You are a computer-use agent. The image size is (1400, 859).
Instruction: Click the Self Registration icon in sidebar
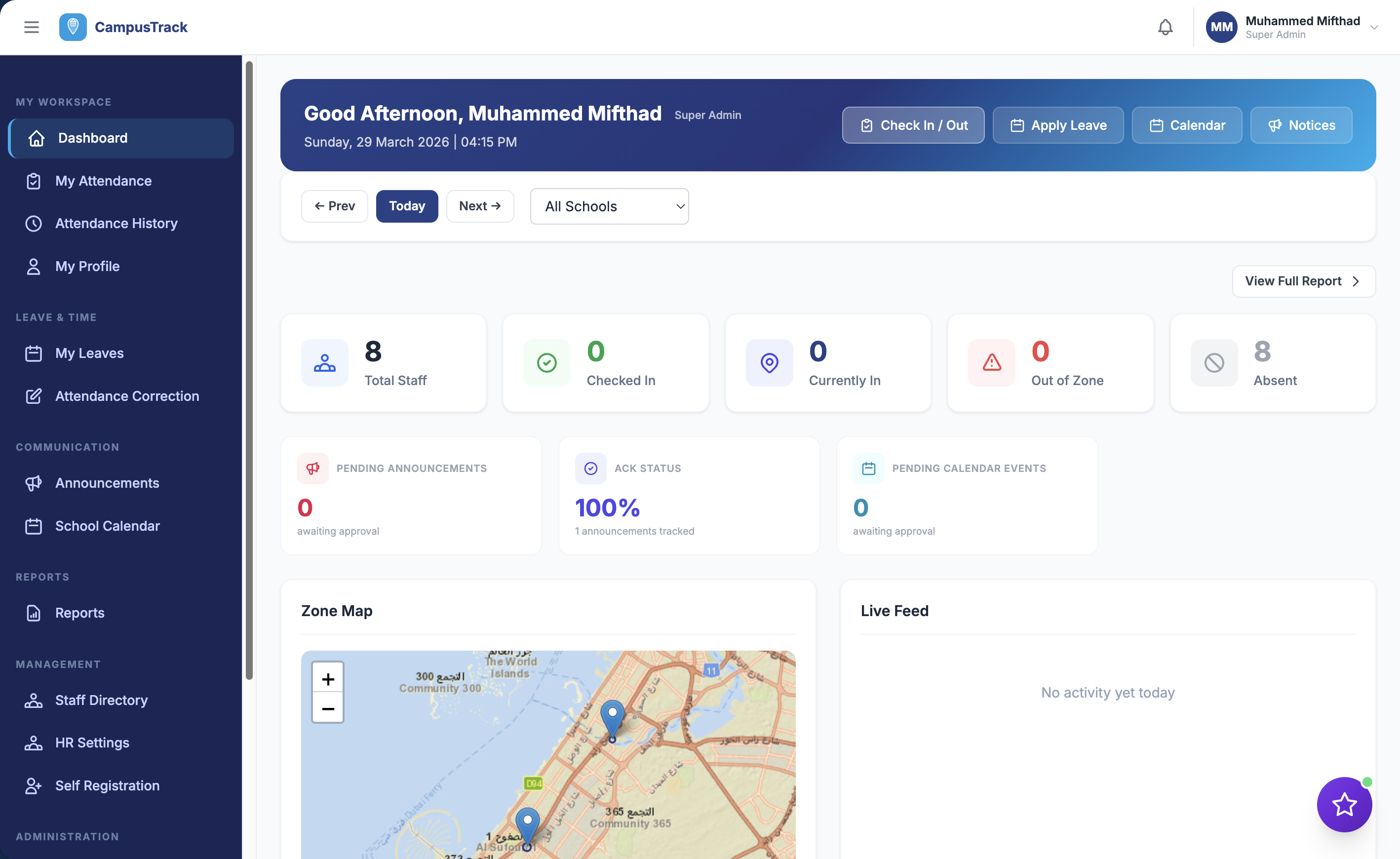click(34, 786)
